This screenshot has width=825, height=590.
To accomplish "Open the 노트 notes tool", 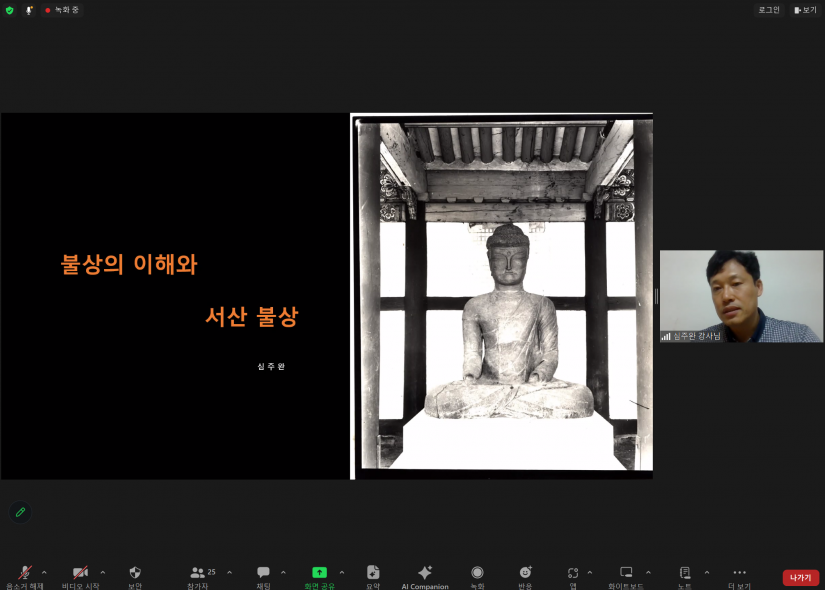I will tap(685, 574).
